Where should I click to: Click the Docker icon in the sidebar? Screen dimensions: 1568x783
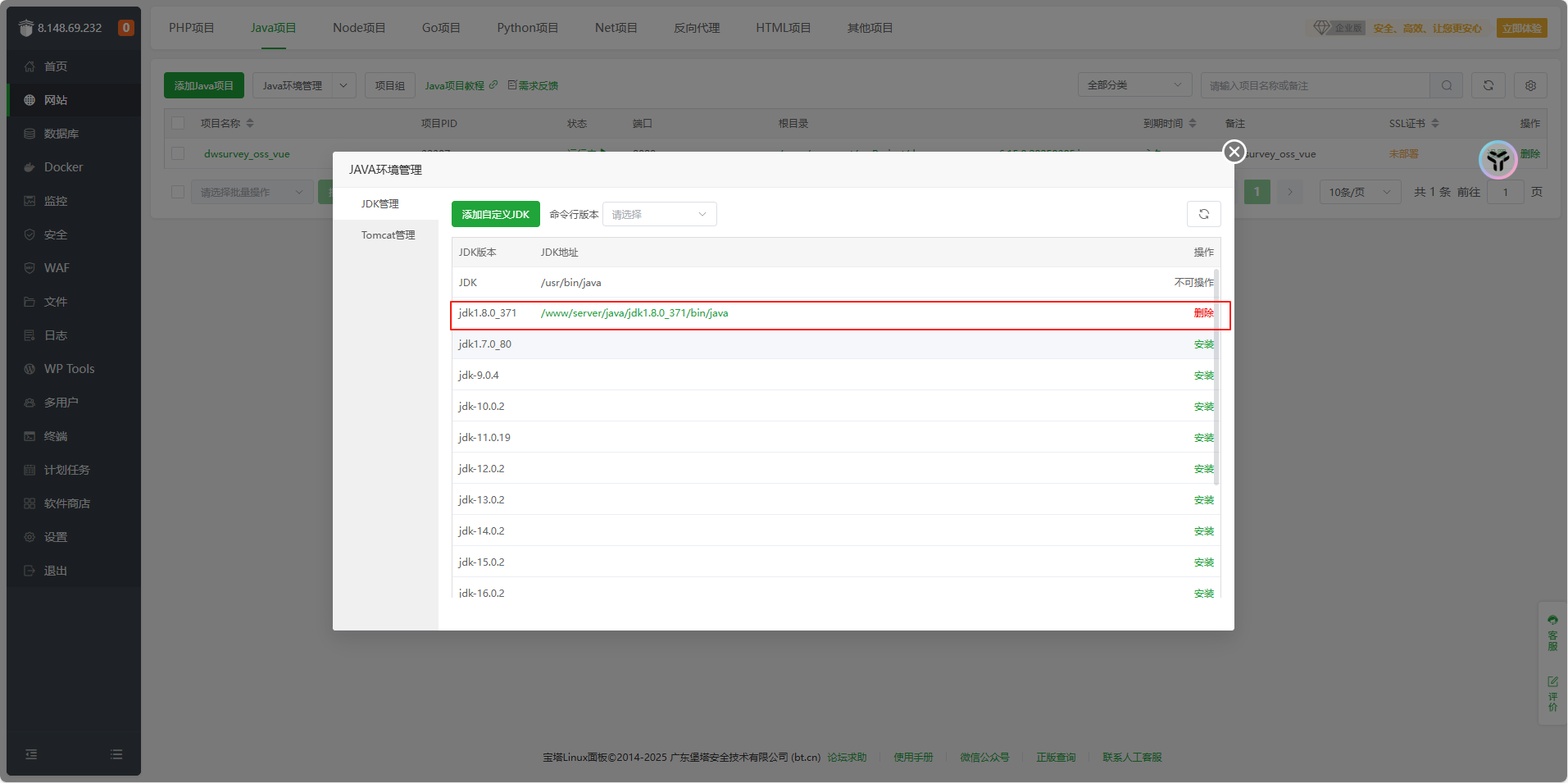click(30, 167)
